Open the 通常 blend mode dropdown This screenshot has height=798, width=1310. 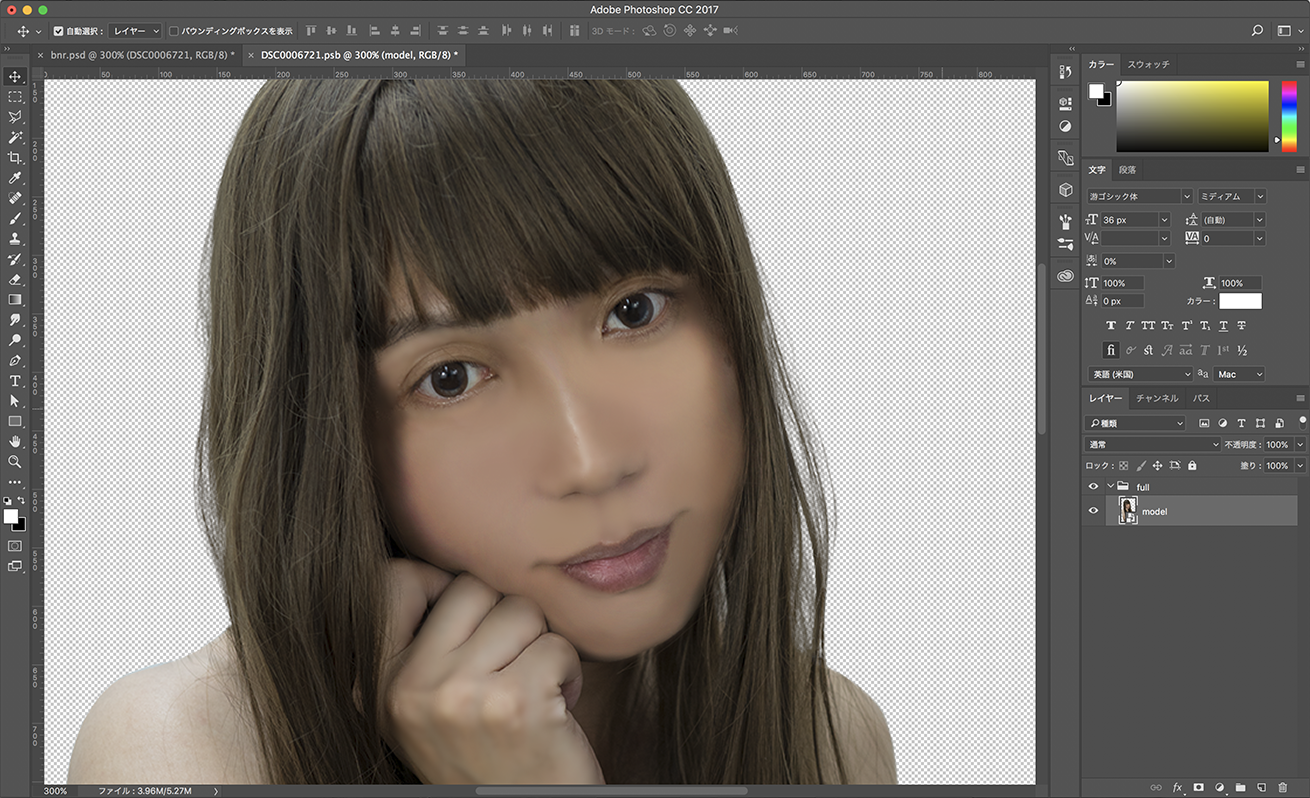(x=1153, y=445)
